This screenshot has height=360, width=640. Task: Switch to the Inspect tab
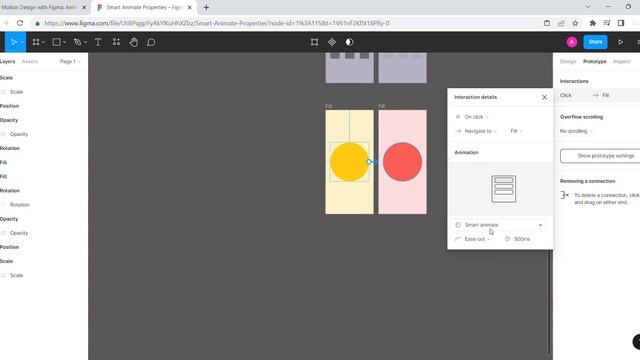(622, 62)
